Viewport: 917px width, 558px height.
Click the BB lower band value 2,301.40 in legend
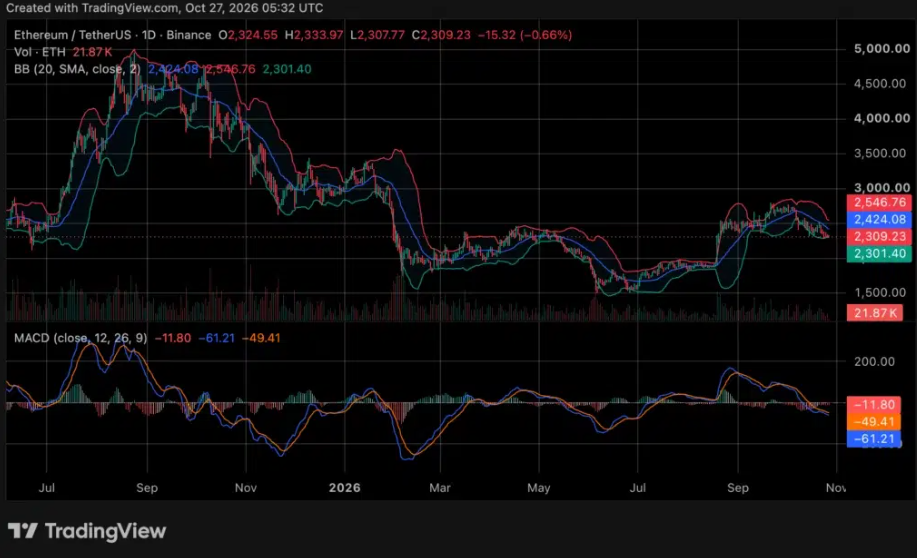pyautogui.click(x=287, y=69)
